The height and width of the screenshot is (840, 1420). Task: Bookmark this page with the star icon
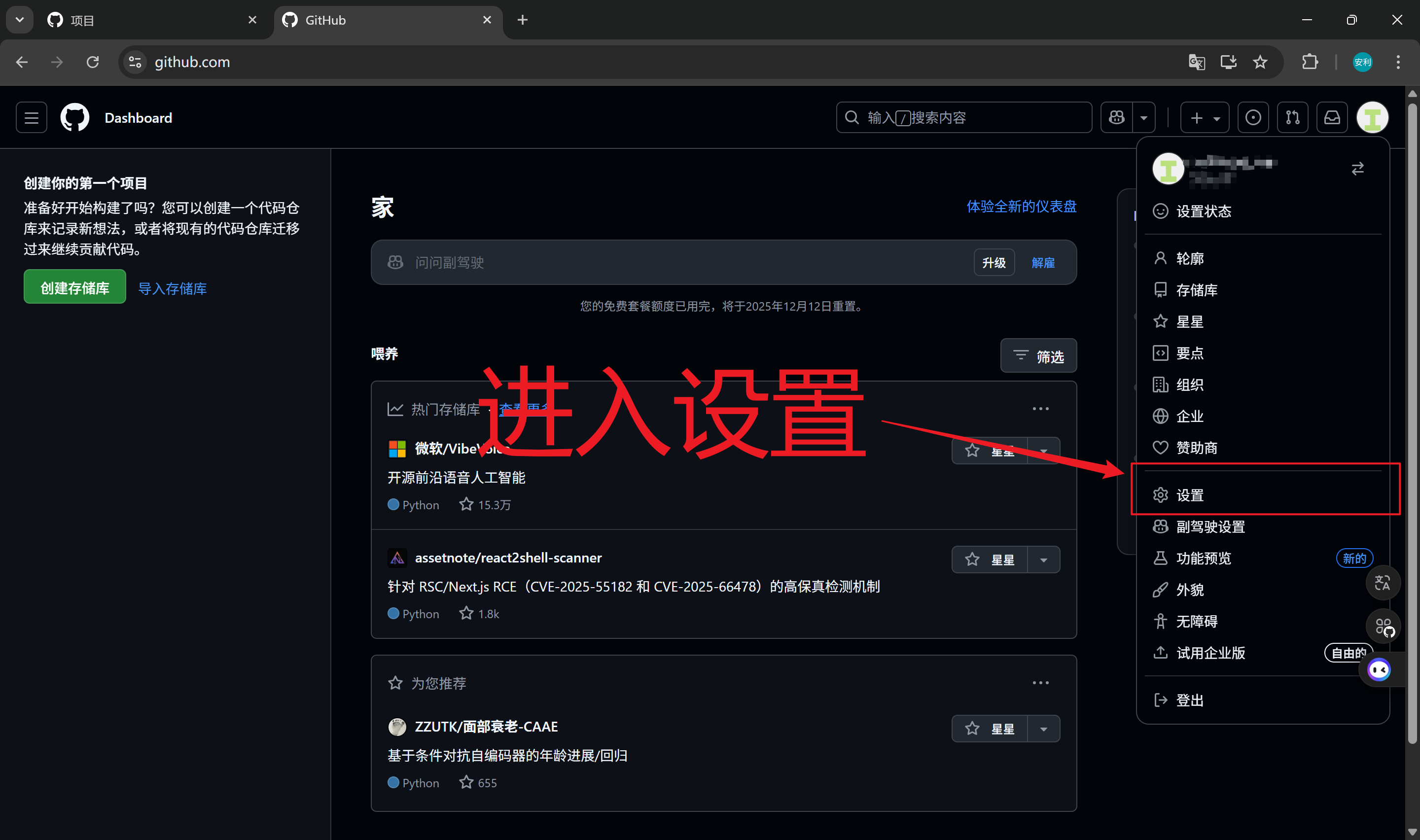point(1260,62)
